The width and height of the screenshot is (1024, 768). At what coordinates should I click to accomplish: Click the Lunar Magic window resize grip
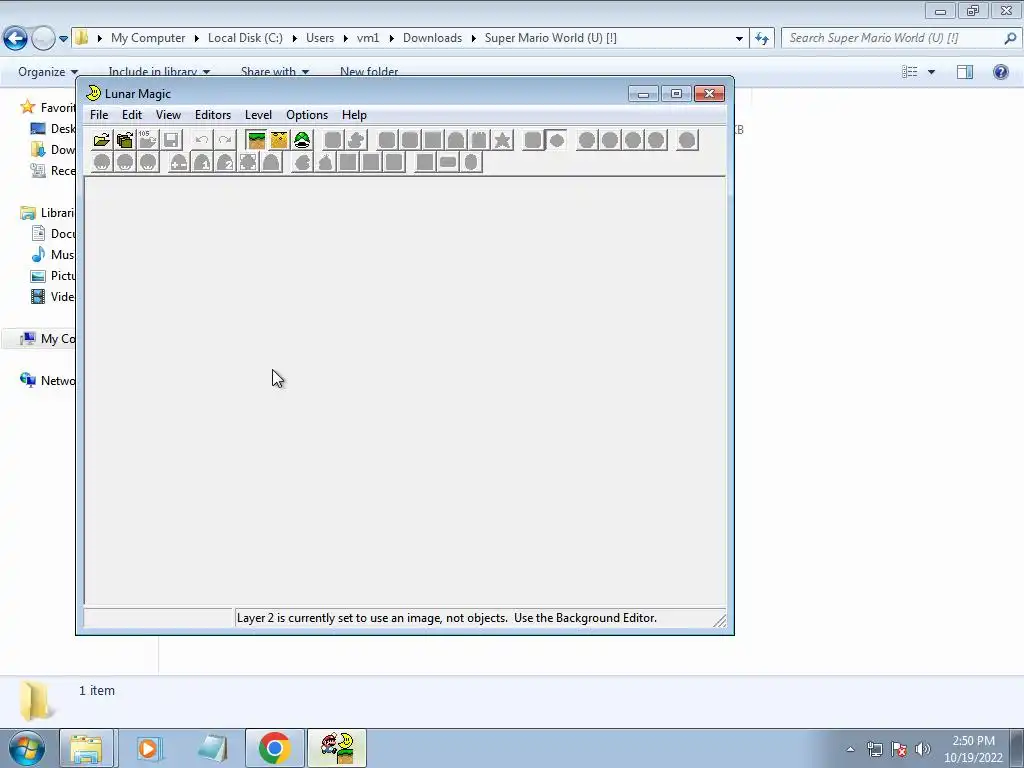pos(720,620)
